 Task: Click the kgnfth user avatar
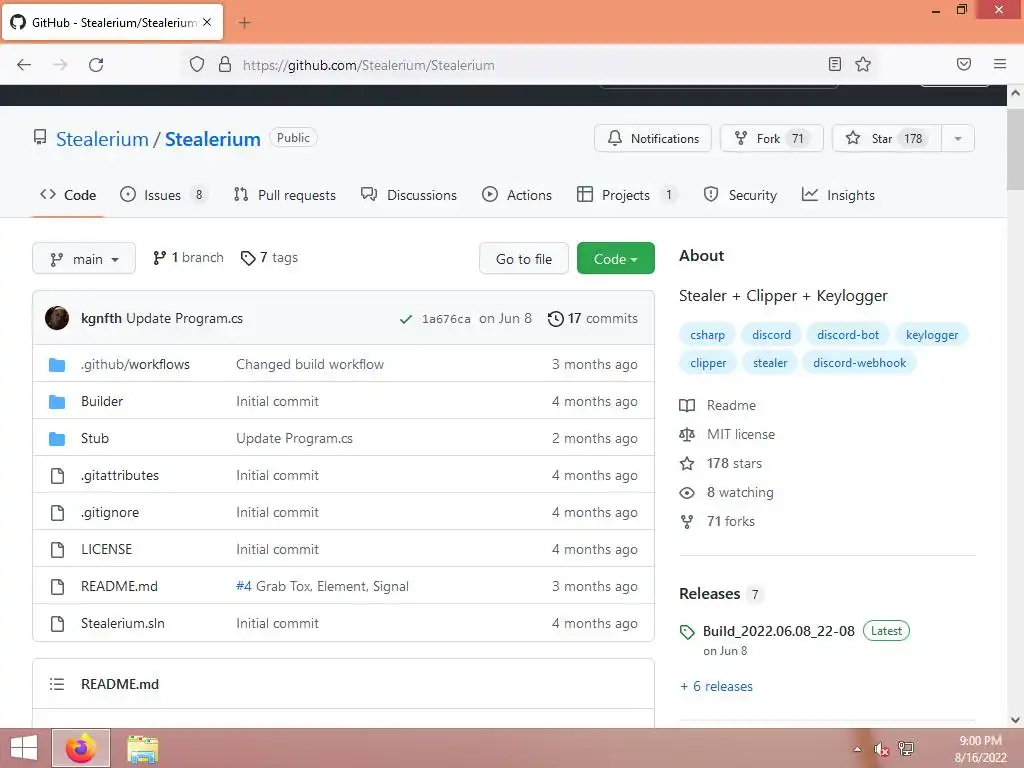[x=57, y=318]
